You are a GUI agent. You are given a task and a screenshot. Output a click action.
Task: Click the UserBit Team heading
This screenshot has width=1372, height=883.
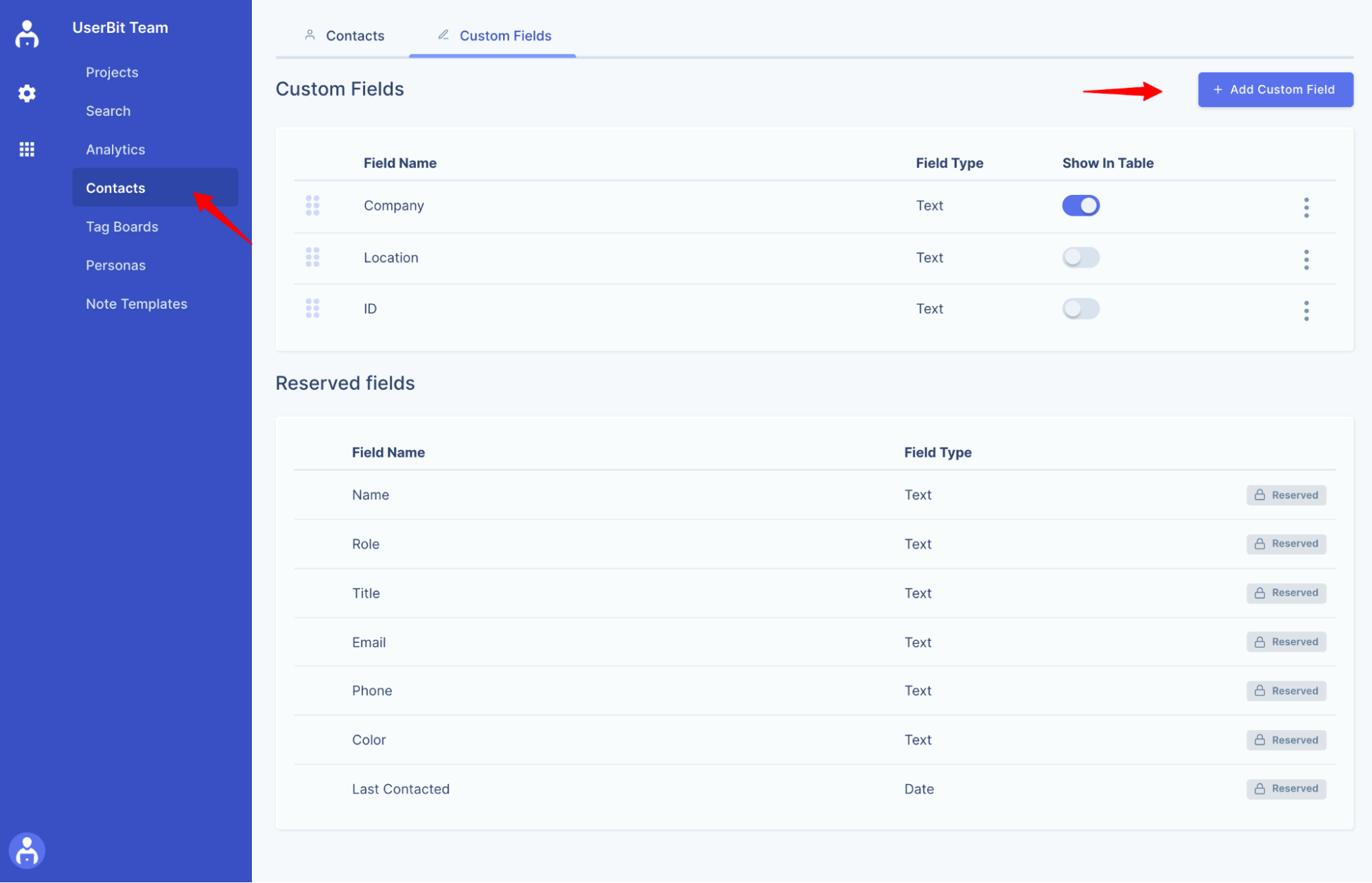coord(120,27)
